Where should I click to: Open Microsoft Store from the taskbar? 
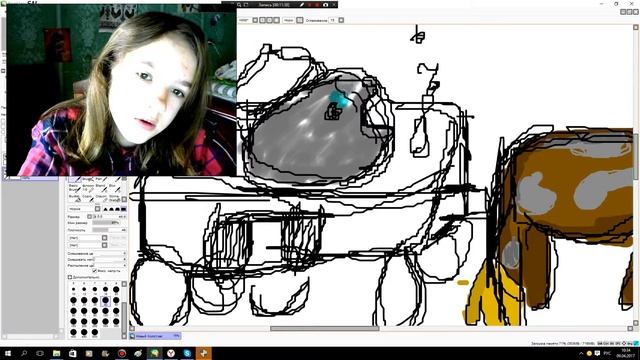(x=73, y=353)
